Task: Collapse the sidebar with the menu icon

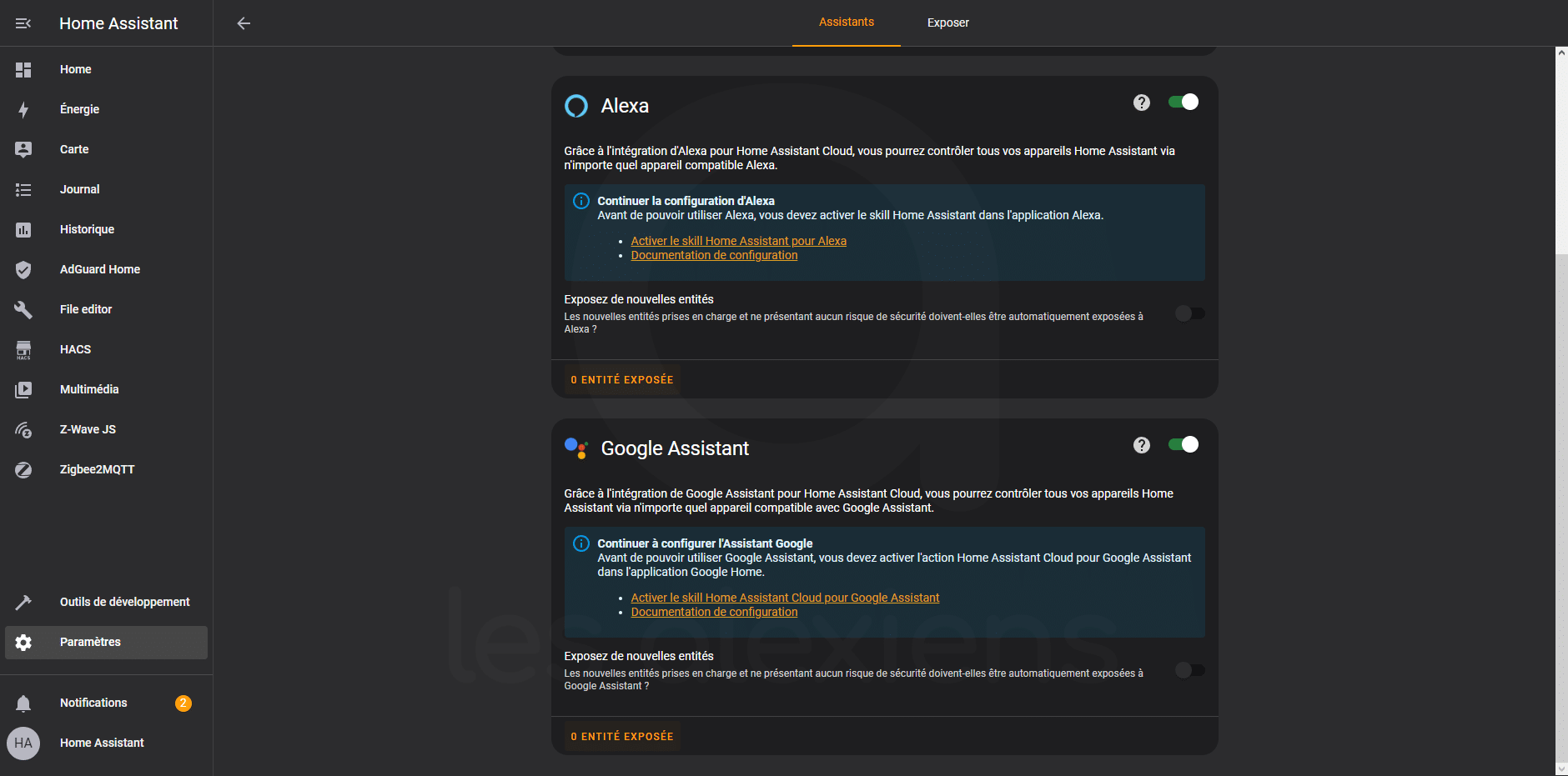Action: pos(23,23)
